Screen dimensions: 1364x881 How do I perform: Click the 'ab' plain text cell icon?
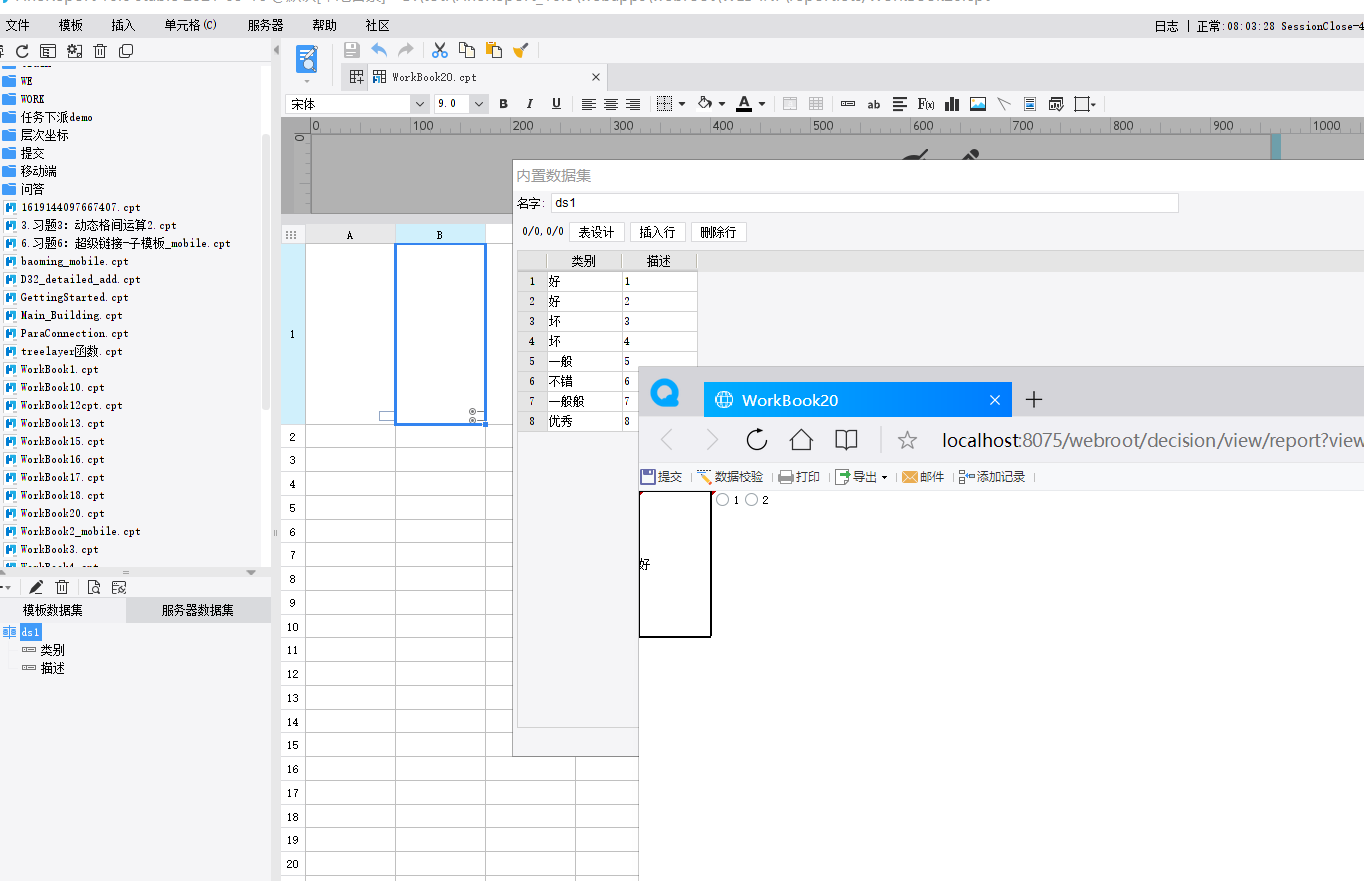pyautogui.click(x=874, y=104)
